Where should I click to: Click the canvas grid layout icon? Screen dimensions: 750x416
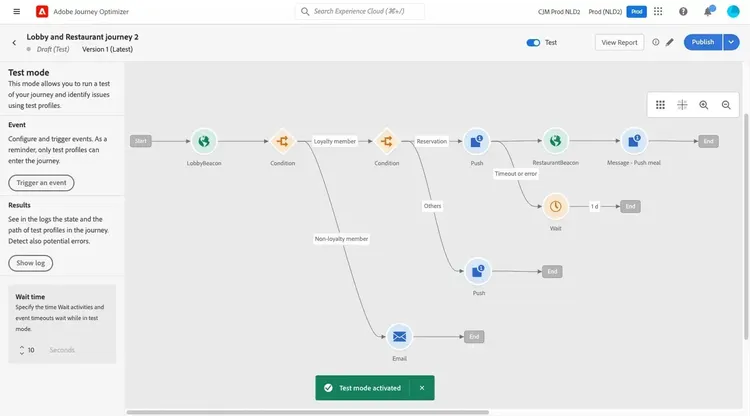(x=660, y=105)
